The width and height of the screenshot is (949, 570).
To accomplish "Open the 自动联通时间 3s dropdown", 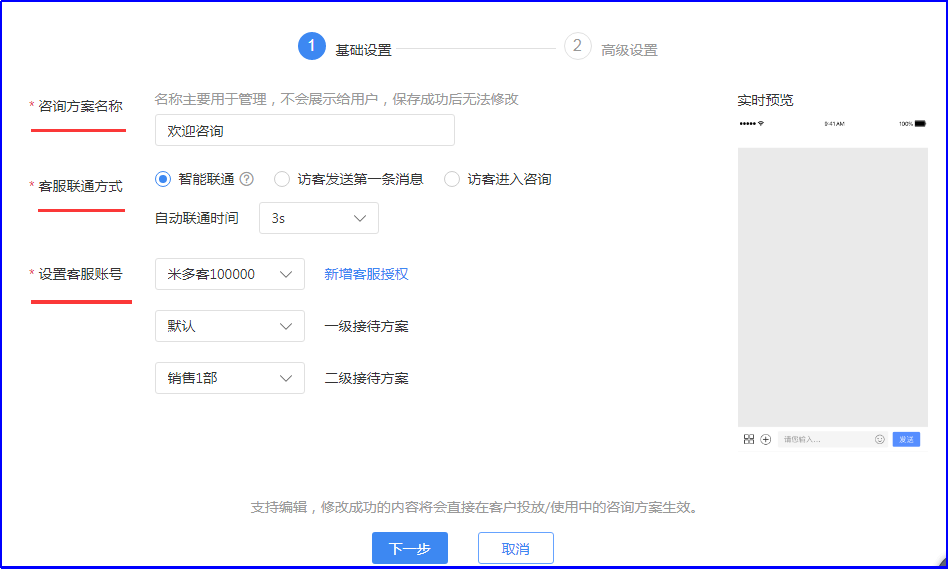I will click(x=318, y=218).
